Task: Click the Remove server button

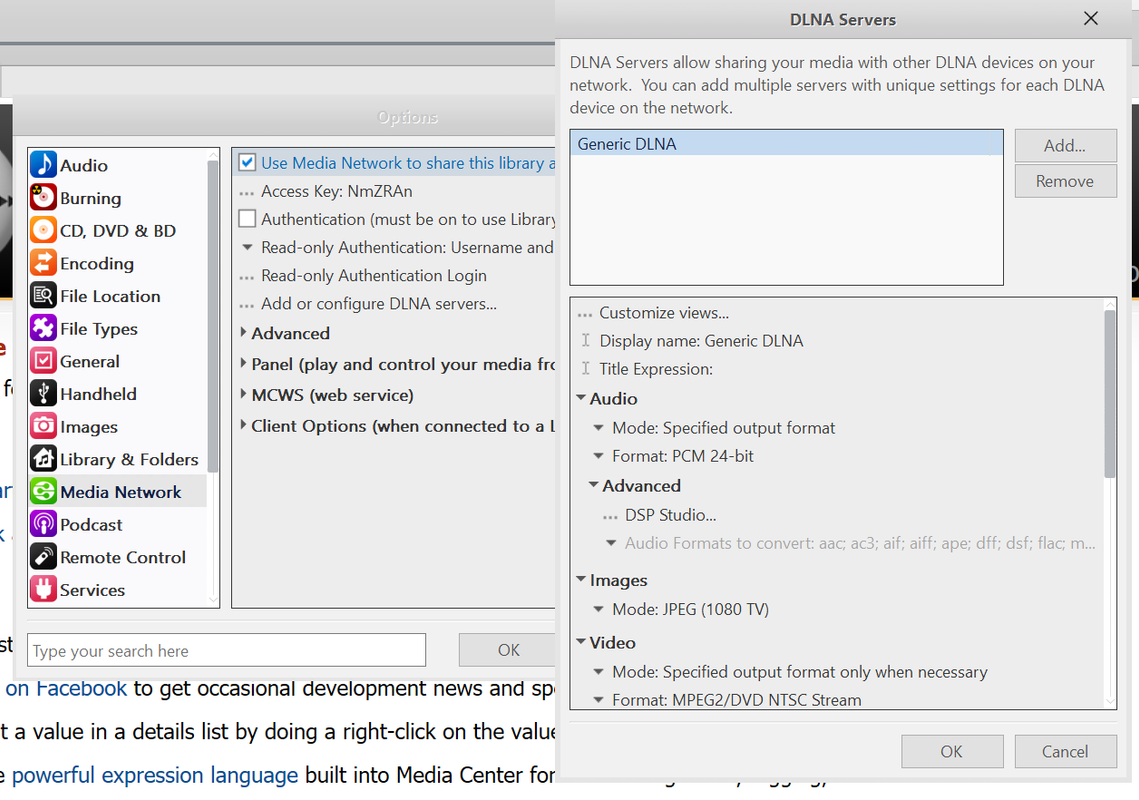Action: [x=1065, y=181]
